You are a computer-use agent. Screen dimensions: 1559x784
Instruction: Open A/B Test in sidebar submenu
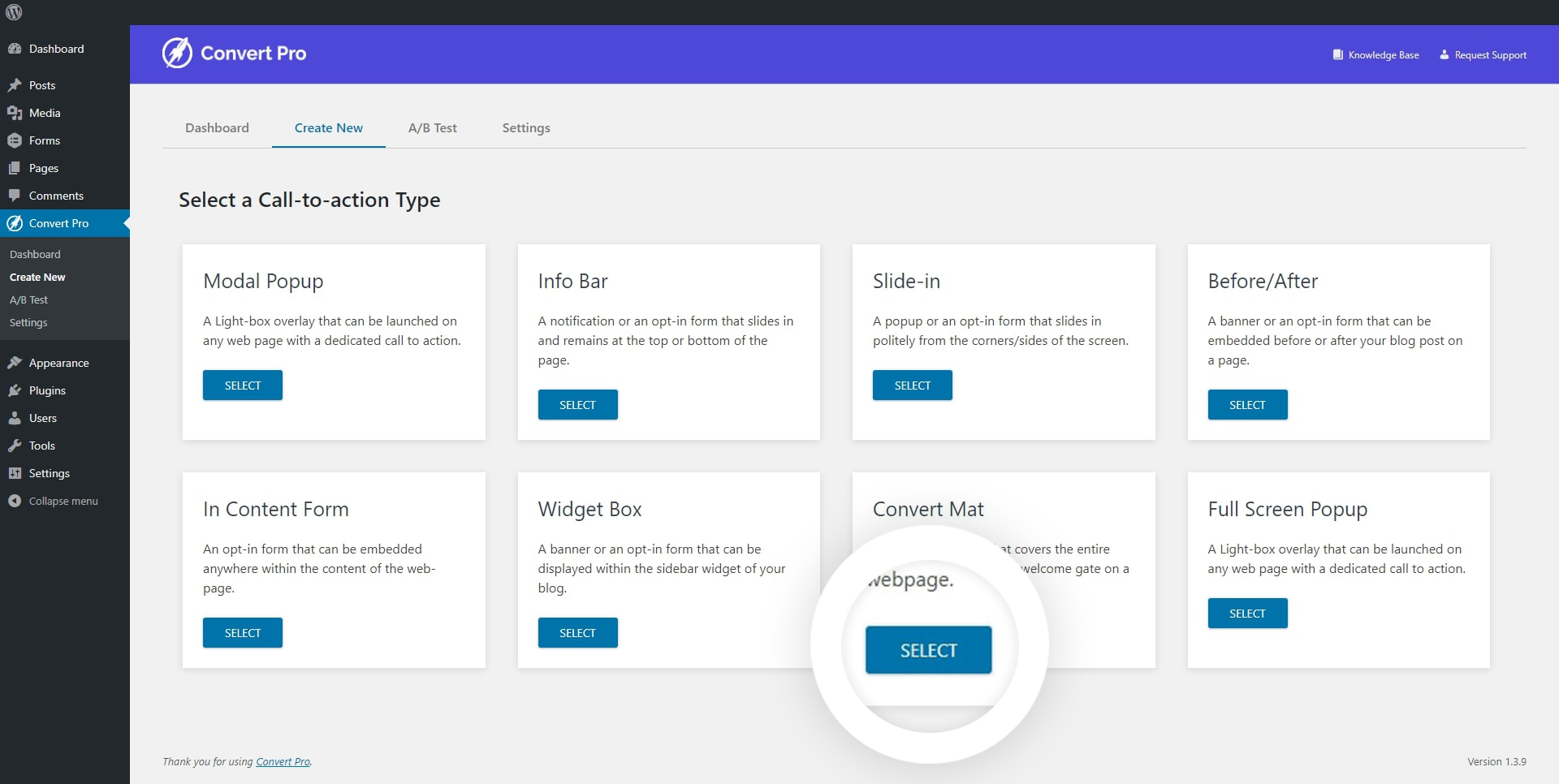[x=28, y=299]
